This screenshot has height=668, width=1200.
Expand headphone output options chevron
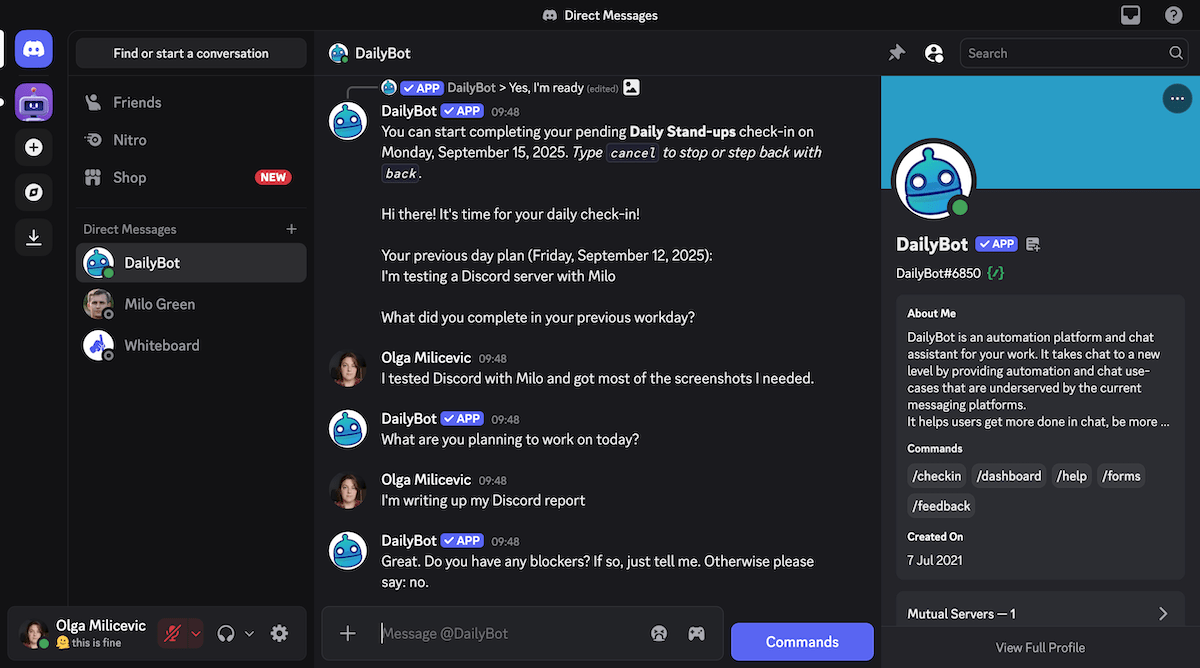coord(248,633)
